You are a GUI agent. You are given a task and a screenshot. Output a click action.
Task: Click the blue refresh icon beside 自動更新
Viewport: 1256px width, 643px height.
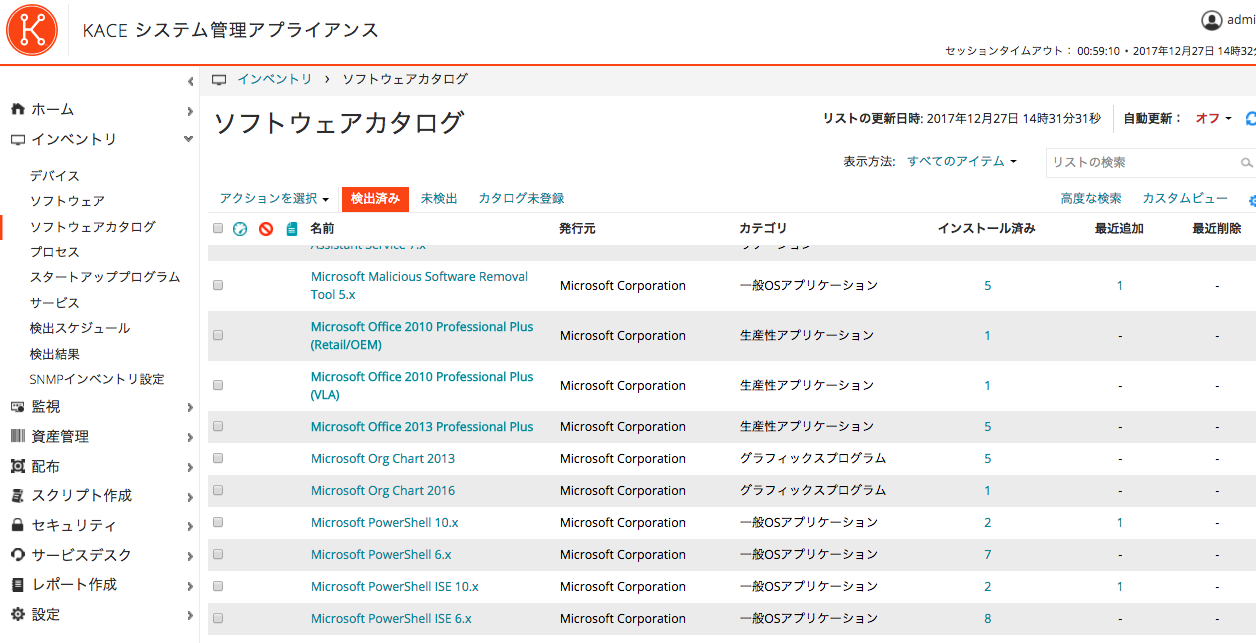coord(1250,118)
